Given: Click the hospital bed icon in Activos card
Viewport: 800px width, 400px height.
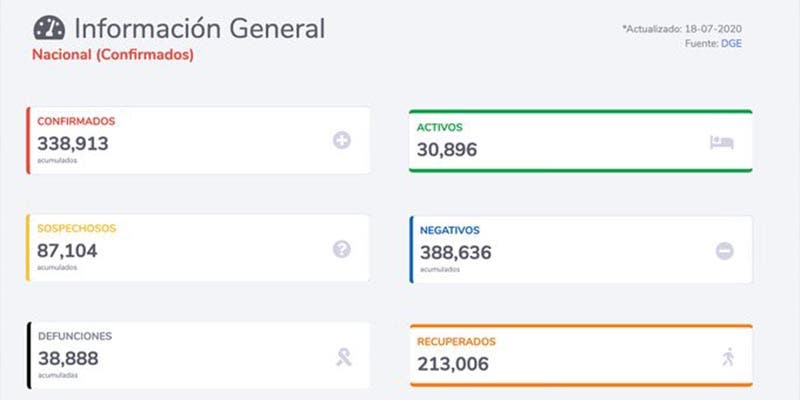Looking at the screenshot, I should point(721,142).
